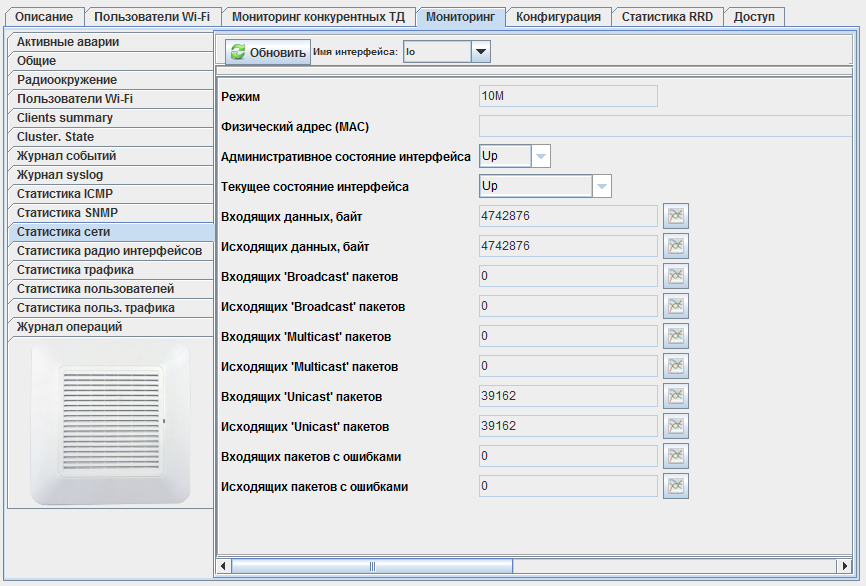Open chart for incoming Unicast packets
866x586 pixels.
[677, 396]
